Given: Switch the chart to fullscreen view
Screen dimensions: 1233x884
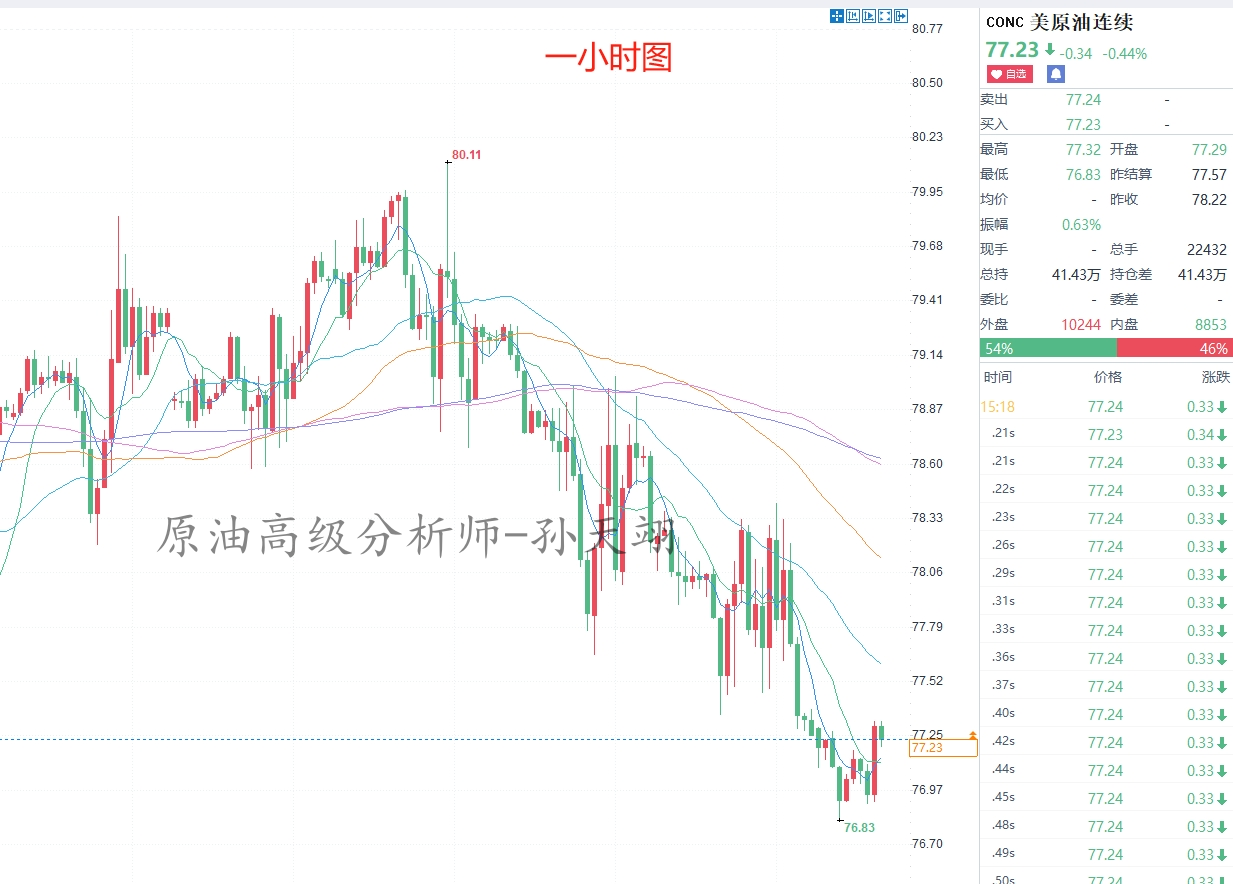Looking at the screenshot, I should (885, 15).
